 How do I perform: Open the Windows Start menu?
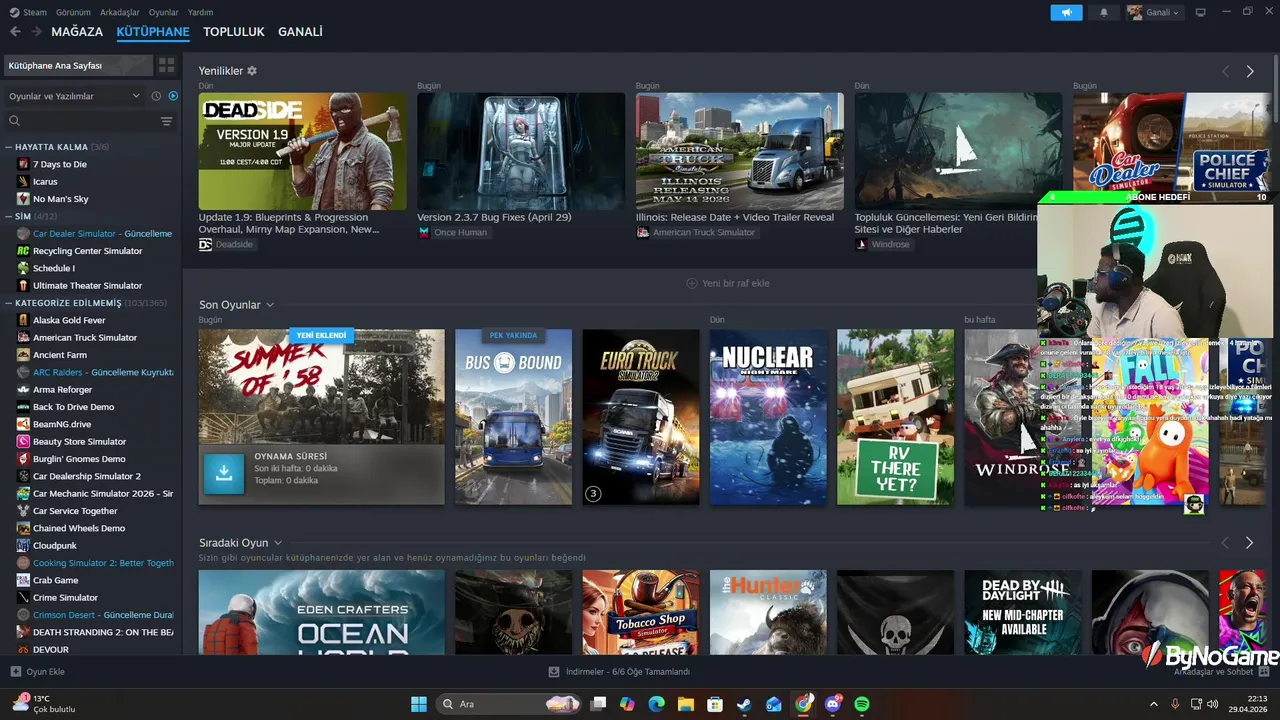[419, 704]
